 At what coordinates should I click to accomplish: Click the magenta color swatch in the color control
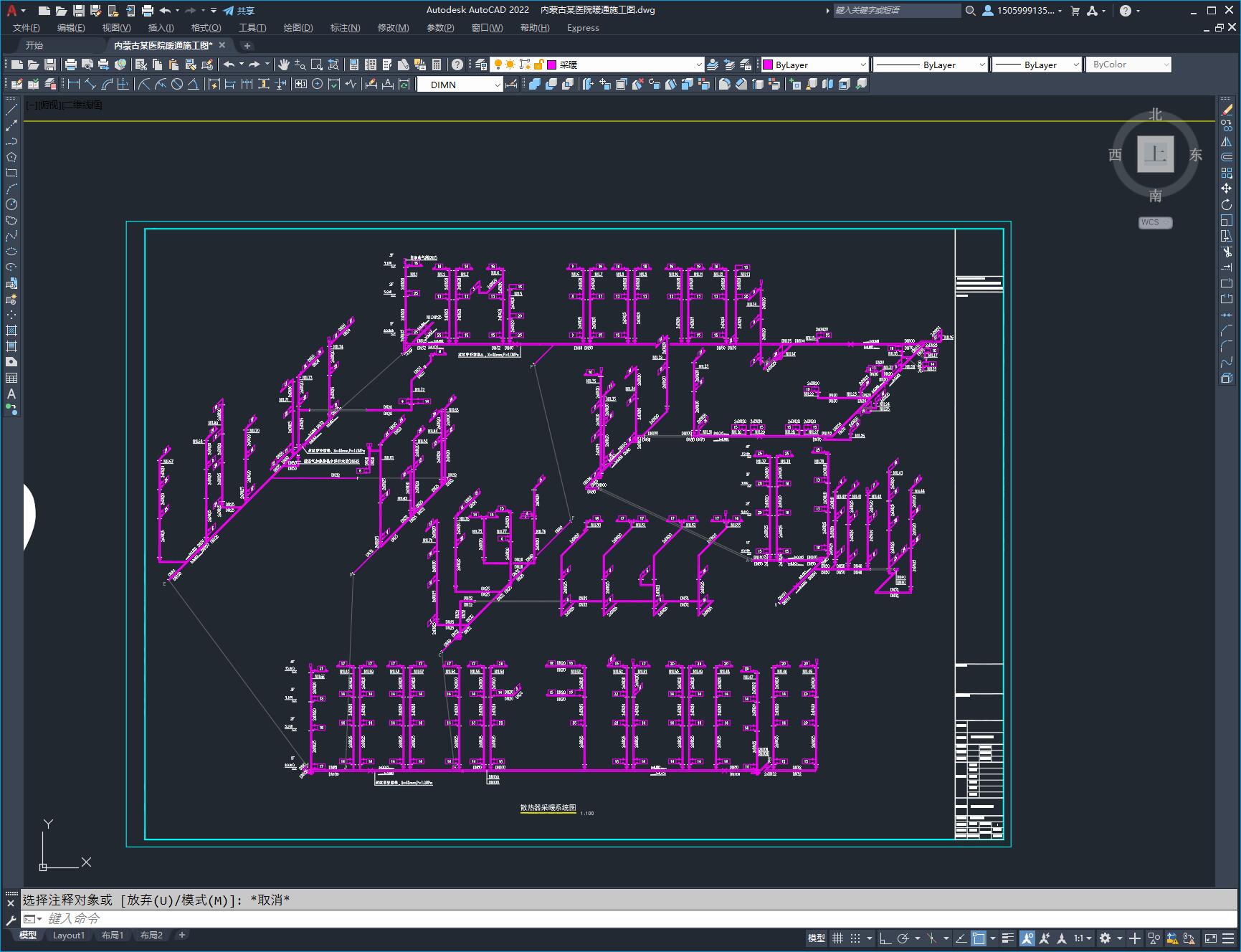[x=767, y=65]
